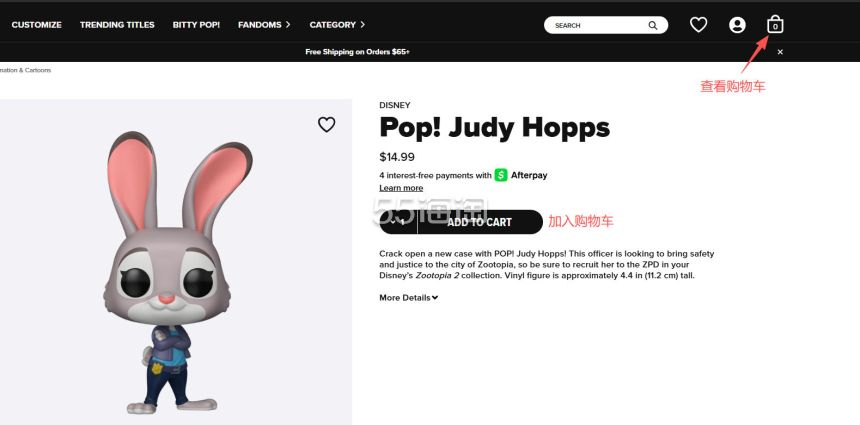Expand More Details section
The width and height of the screenshot is (860, 425).
pos(409,298)
